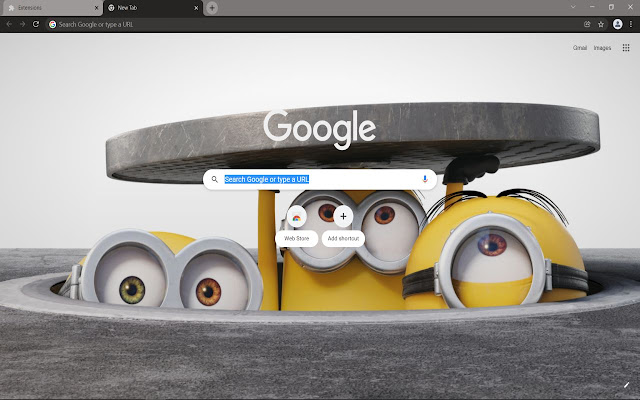Minimize the Chrome window

pos(592,7)
